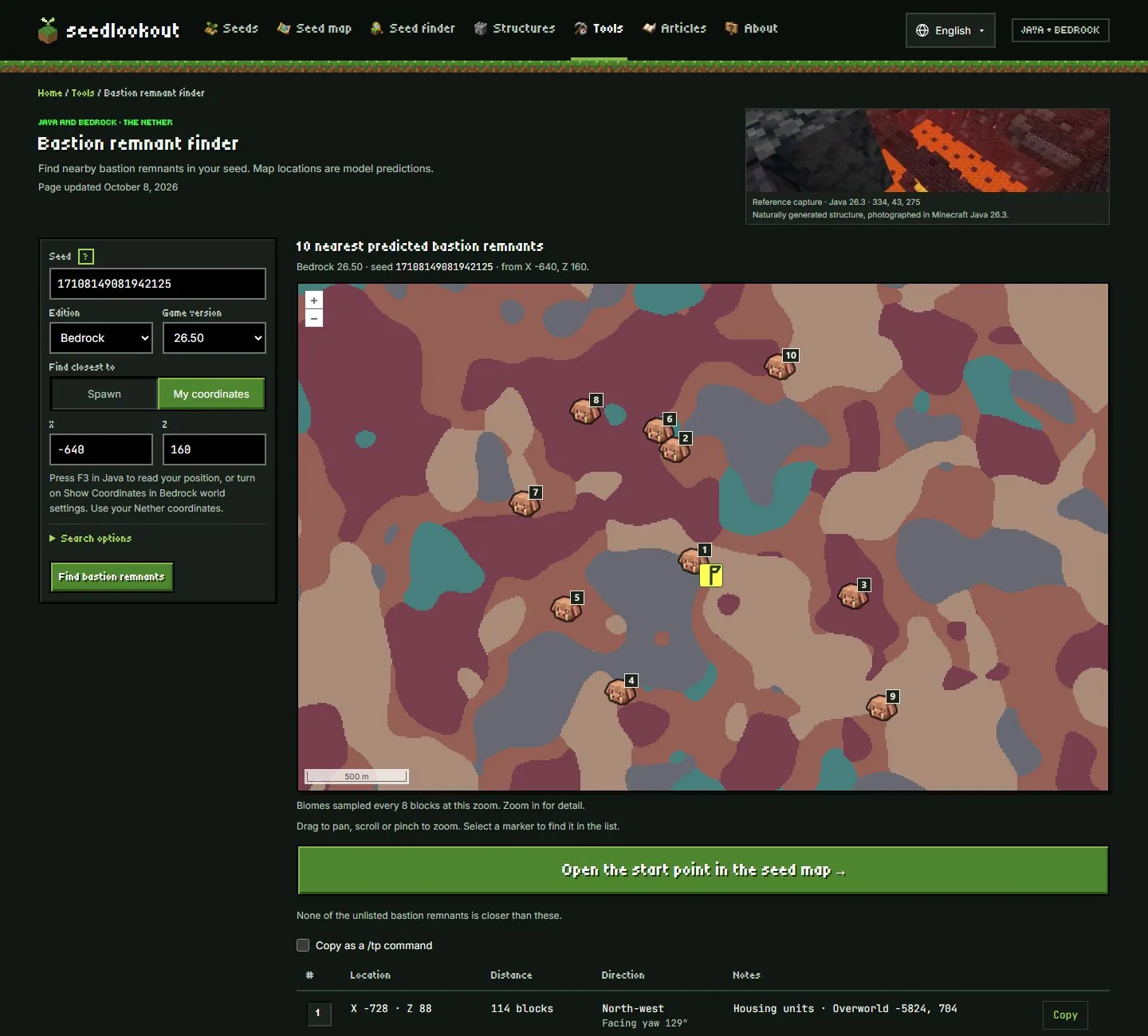1148x1036 pixels.
Task: Expand Search options
Action: click(91, 539)
